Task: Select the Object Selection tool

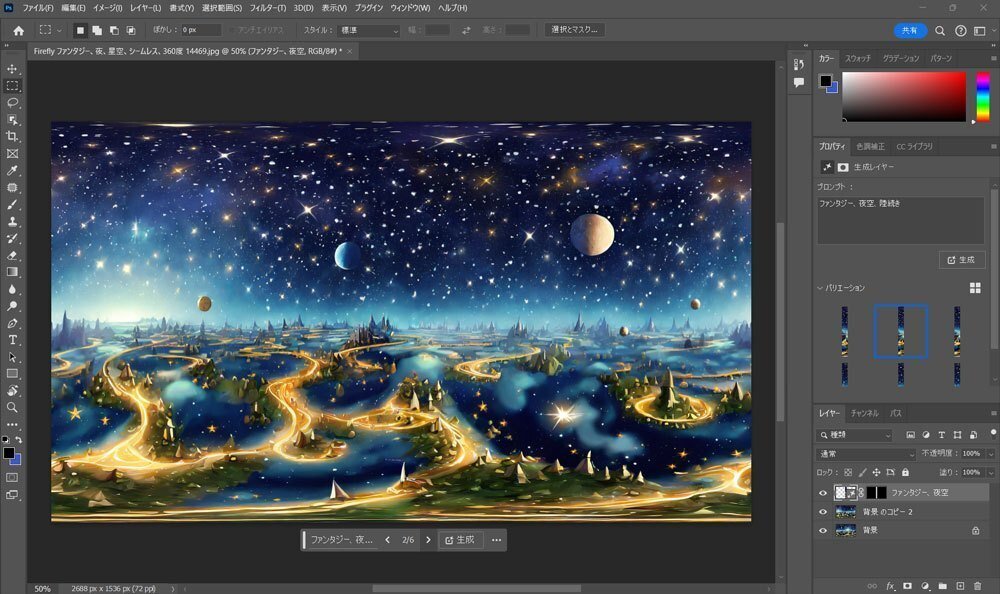Action: pyautogui.click(x=12, y=119)
